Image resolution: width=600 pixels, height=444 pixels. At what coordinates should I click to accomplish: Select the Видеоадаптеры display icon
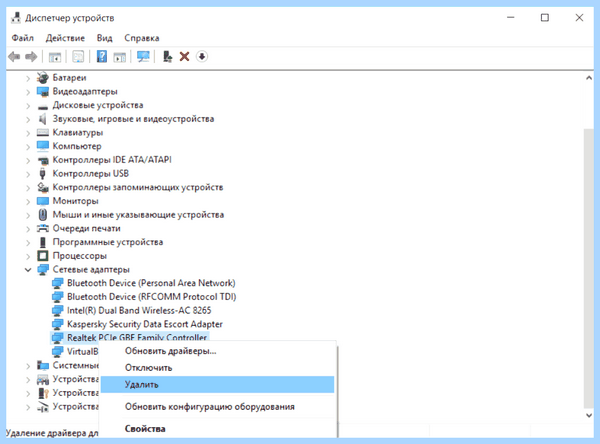click(43, 91)
